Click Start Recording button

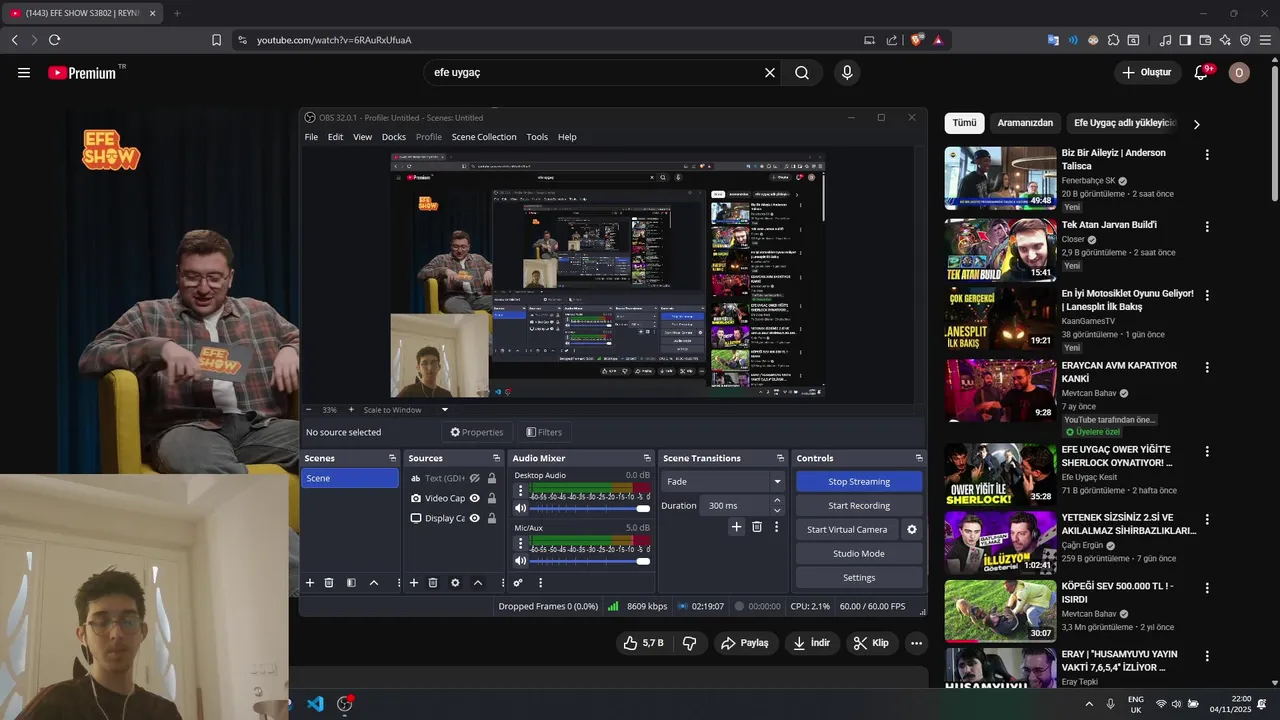(859, 506)
